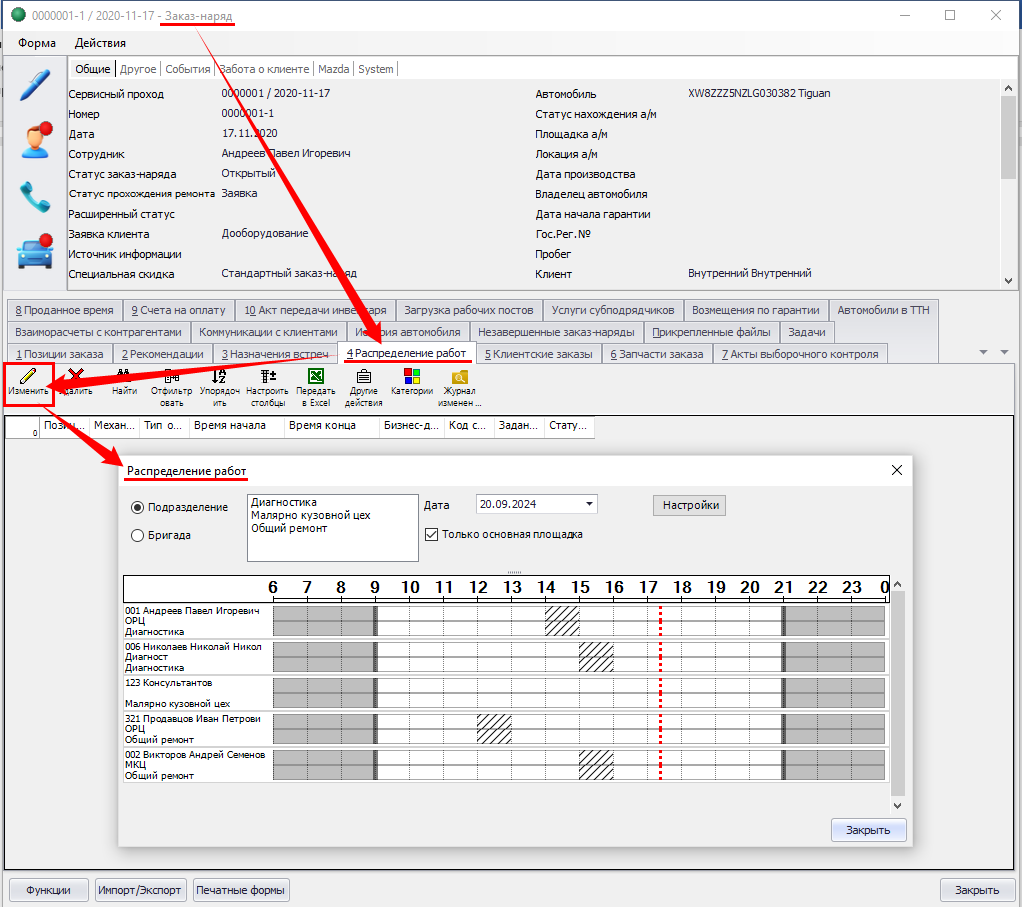Open the Mazda tab

pyautogui.click(x=333, y=69)
